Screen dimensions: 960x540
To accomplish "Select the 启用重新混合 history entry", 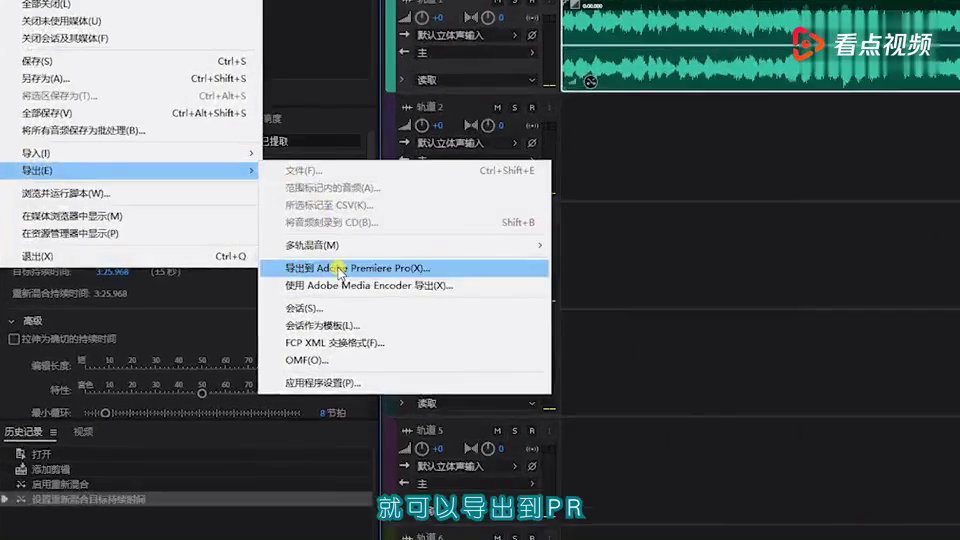I will pyautogui.click(x=60, y=484).
